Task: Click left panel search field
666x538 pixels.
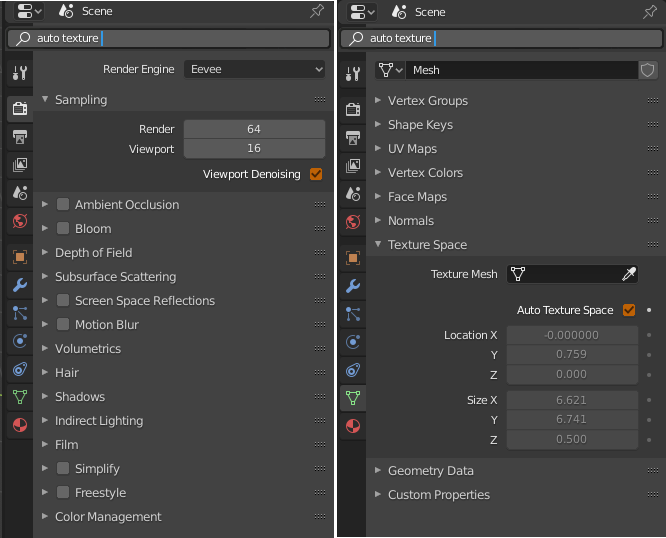Action: coord(168,38)
